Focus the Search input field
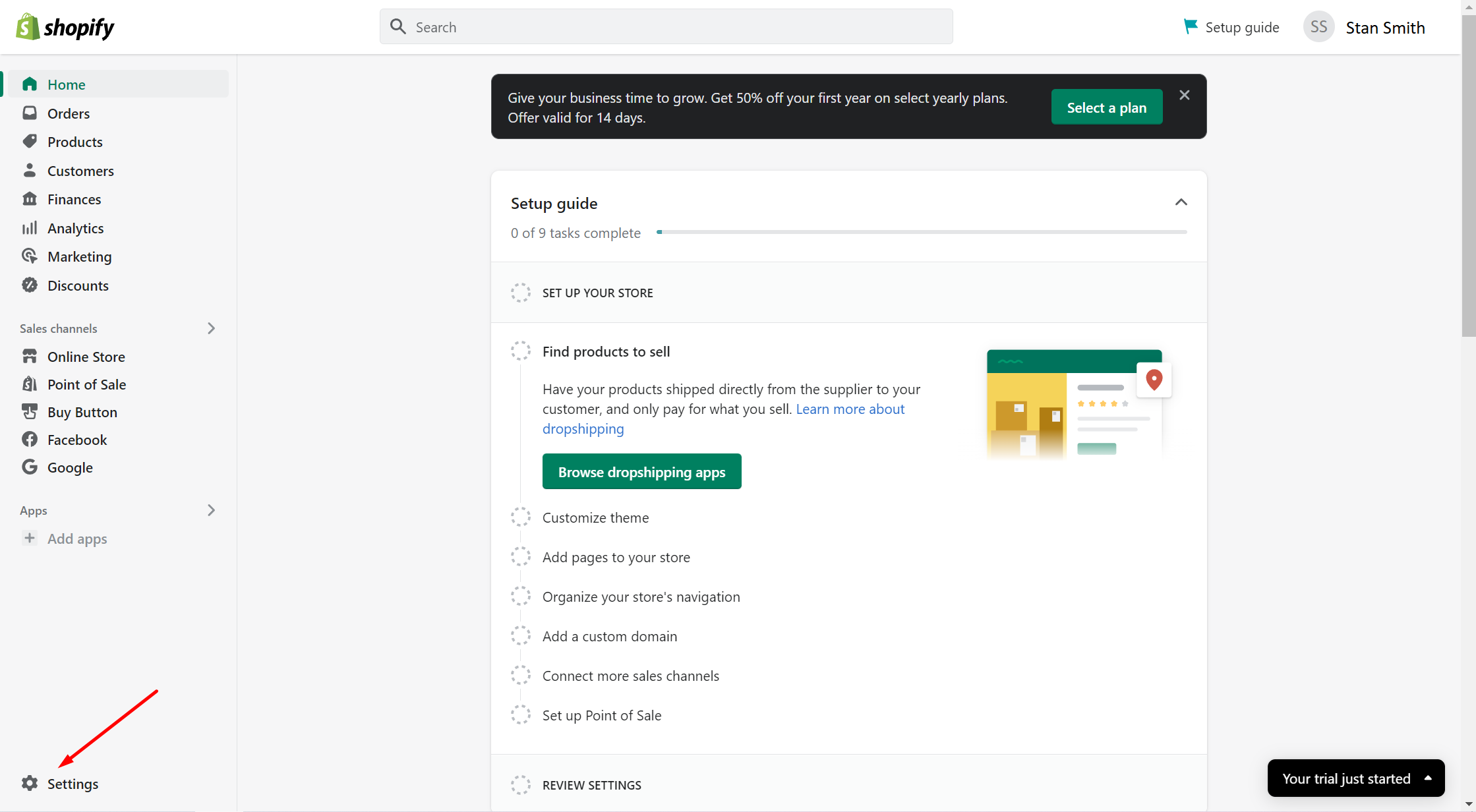 (x=666, y=26)
